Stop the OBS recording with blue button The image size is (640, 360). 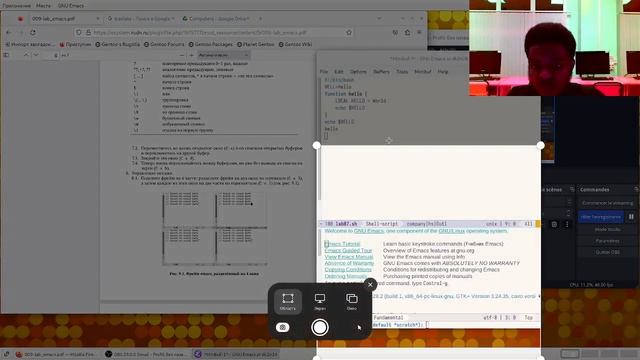(601, 217)
